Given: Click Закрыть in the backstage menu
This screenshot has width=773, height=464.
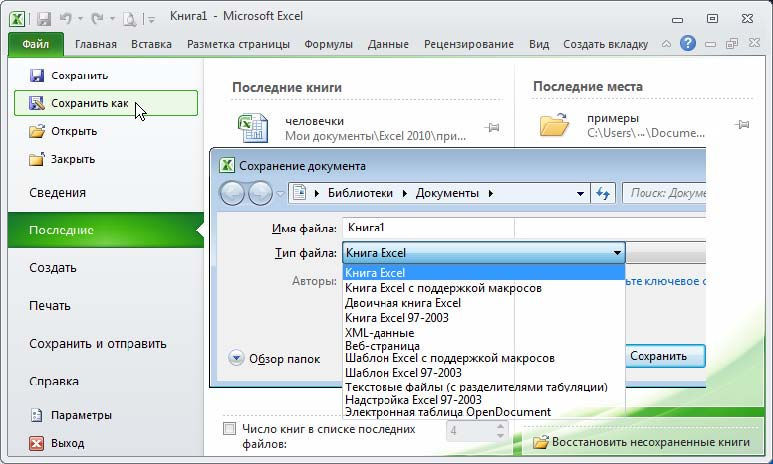Looking at the screenshot, I should click(105, 159).
